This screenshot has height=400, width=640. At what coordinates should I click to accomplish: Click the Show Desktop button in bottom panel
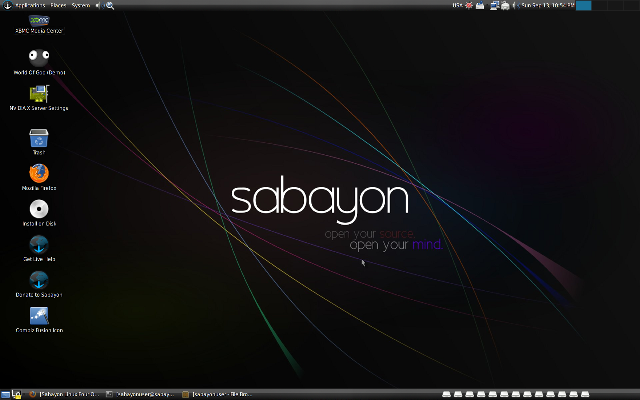click(6, 394)
